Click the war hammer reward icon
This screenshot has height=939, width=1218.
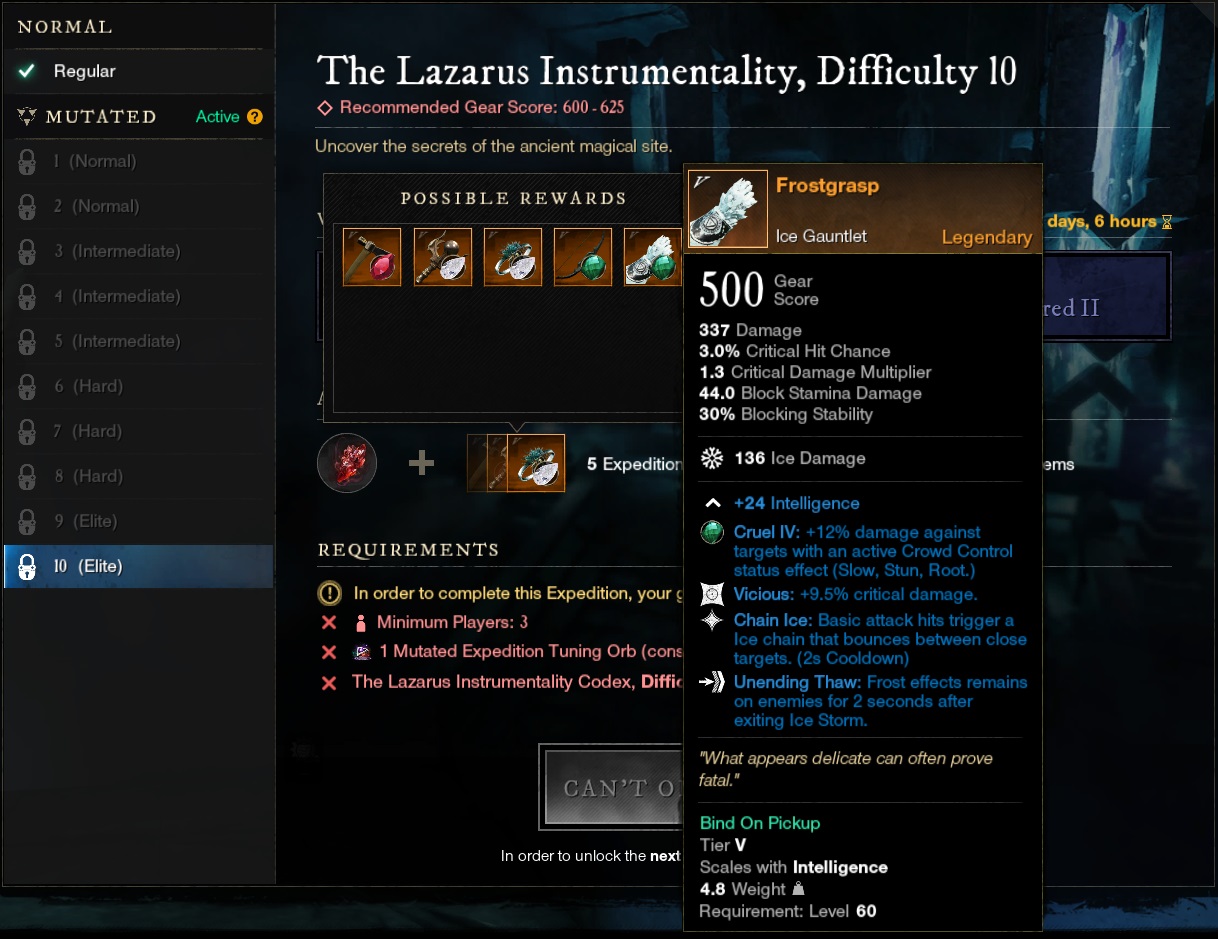pos(442,257)
